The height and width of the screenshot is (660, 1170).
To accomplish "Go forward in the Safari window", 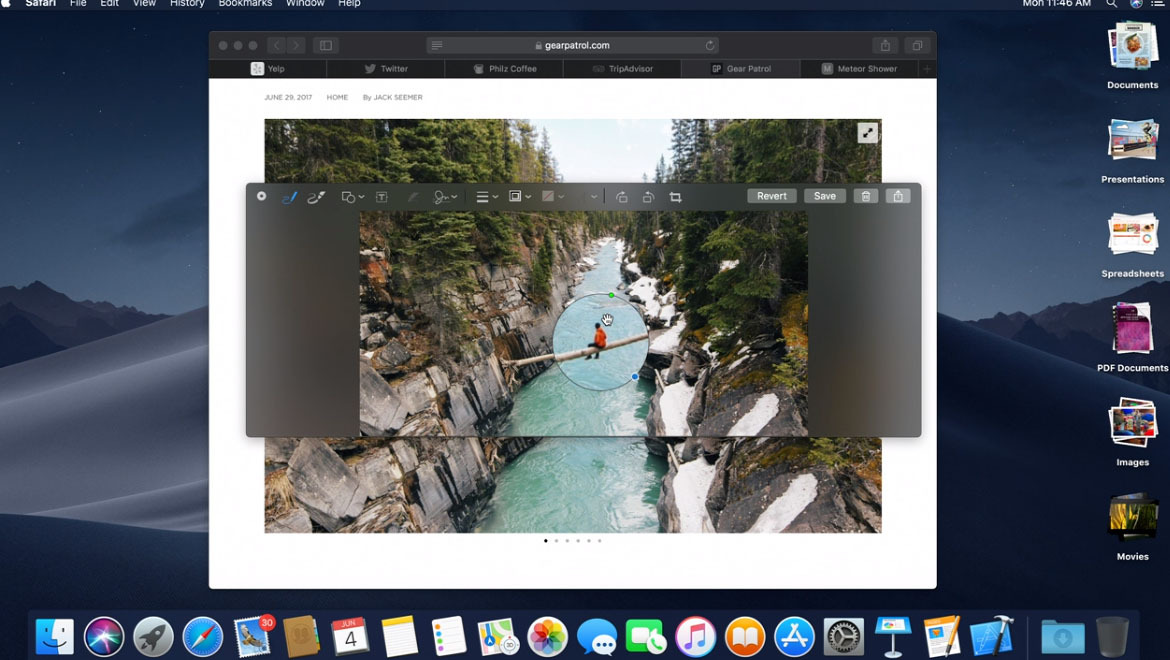I will pyautogui.click(x=296, y=45).
